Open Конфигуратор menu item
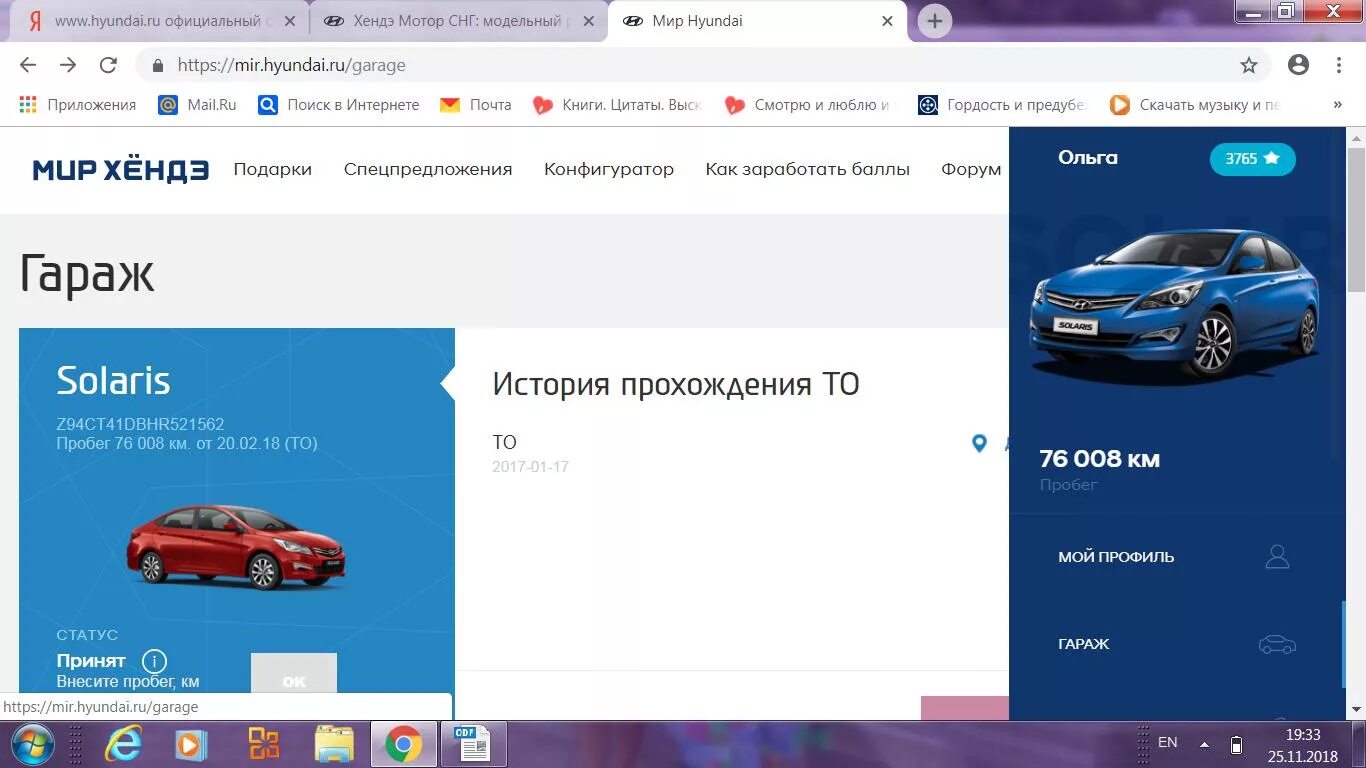The width and height of the screenshot is (1366, 768). [x=609, y=169]
